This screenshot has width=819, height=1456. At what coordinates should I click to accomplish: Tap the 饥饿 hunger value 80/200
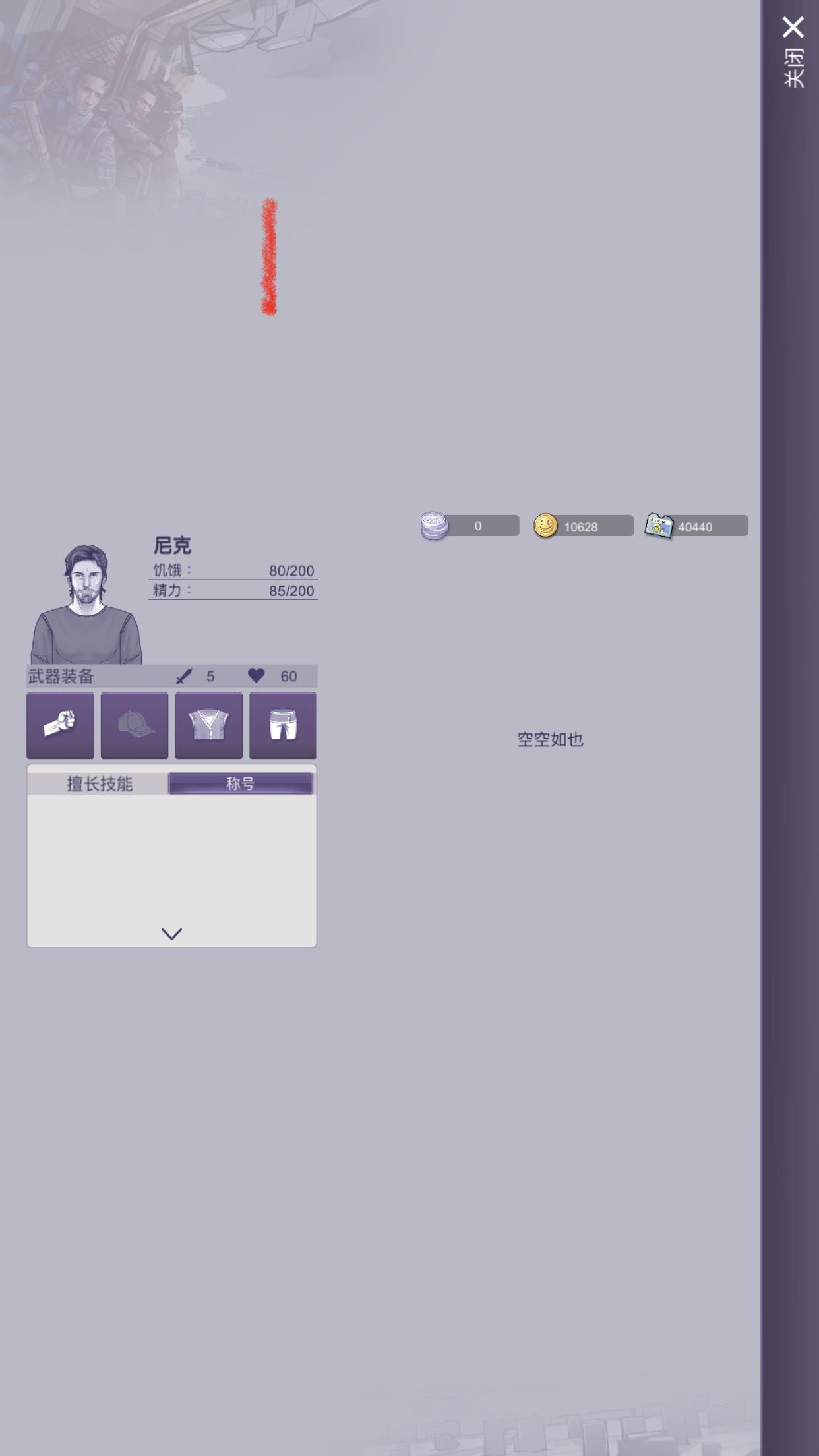pos(291,570)
